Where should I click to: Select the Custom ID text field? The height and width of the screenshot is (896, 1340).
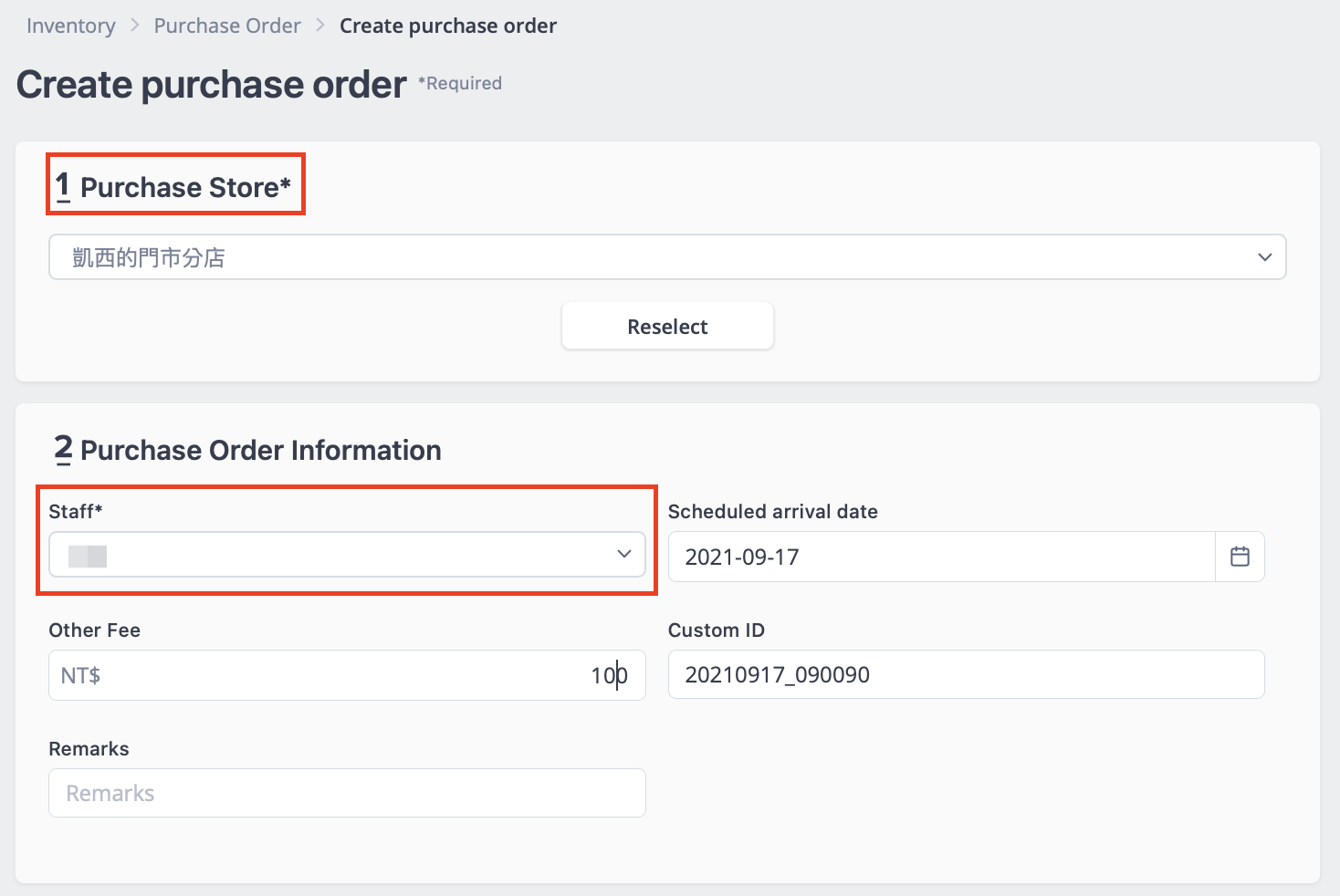pos(966,675)
